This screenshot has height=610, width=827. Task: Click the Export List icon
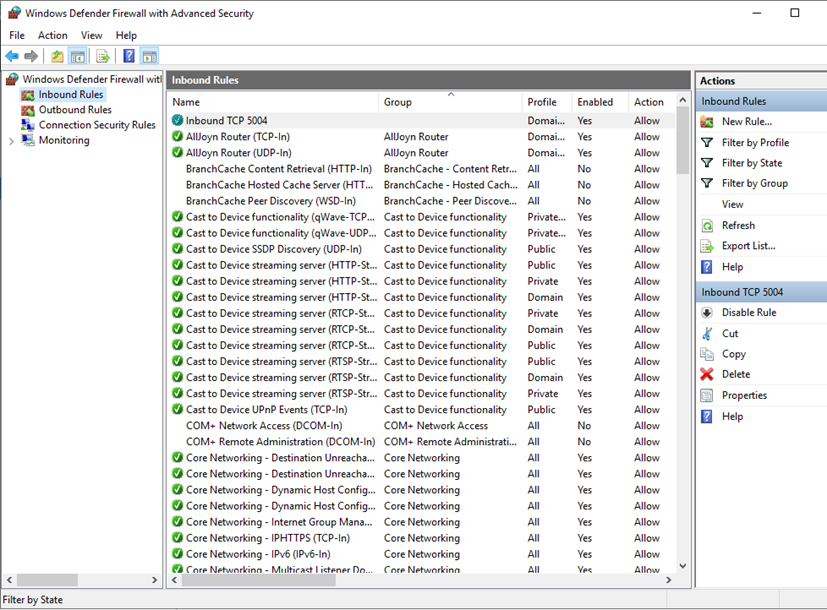705,245
